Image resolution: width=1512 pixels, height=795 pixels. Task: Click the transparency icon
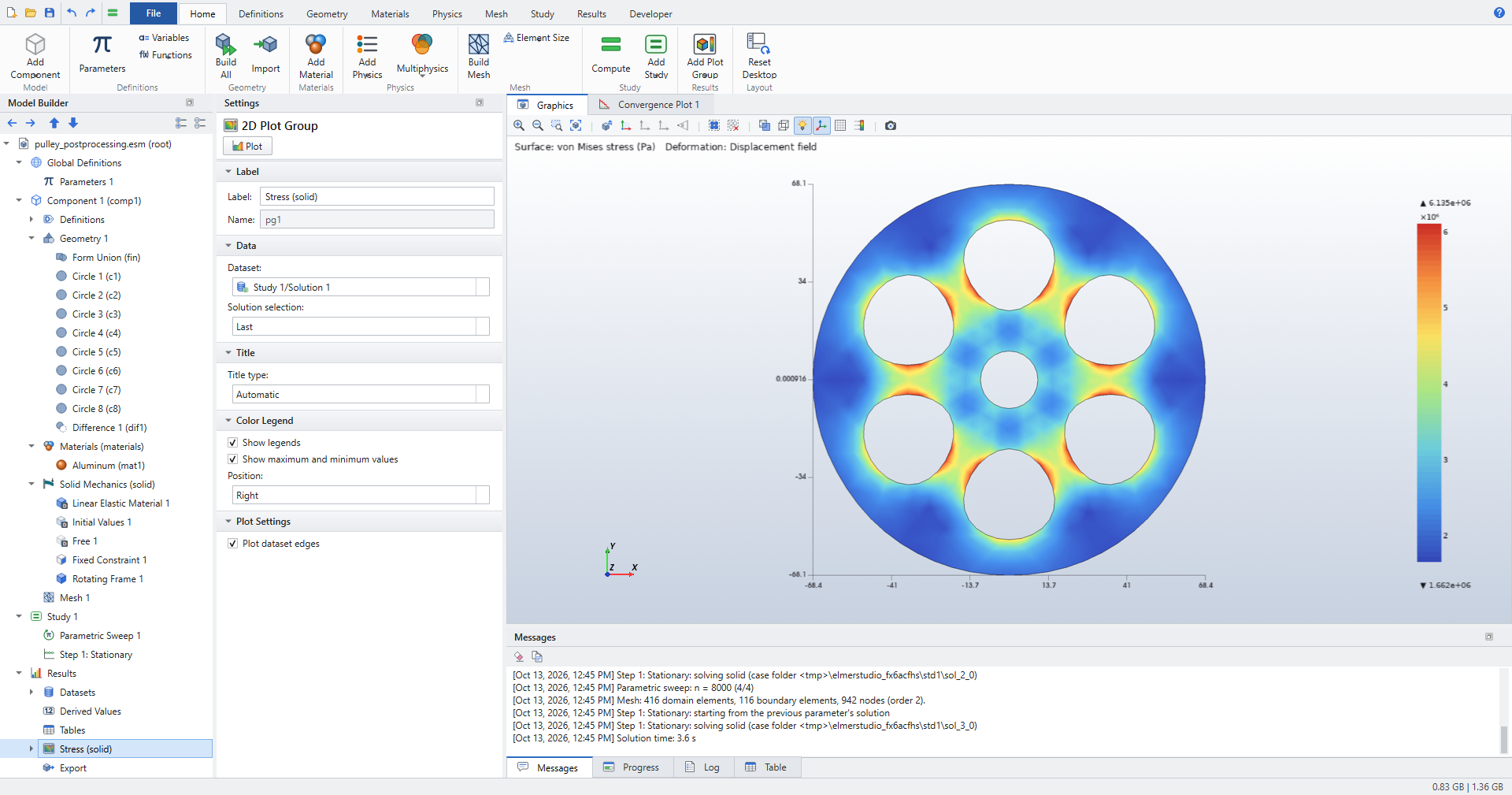tap(764, 125)
